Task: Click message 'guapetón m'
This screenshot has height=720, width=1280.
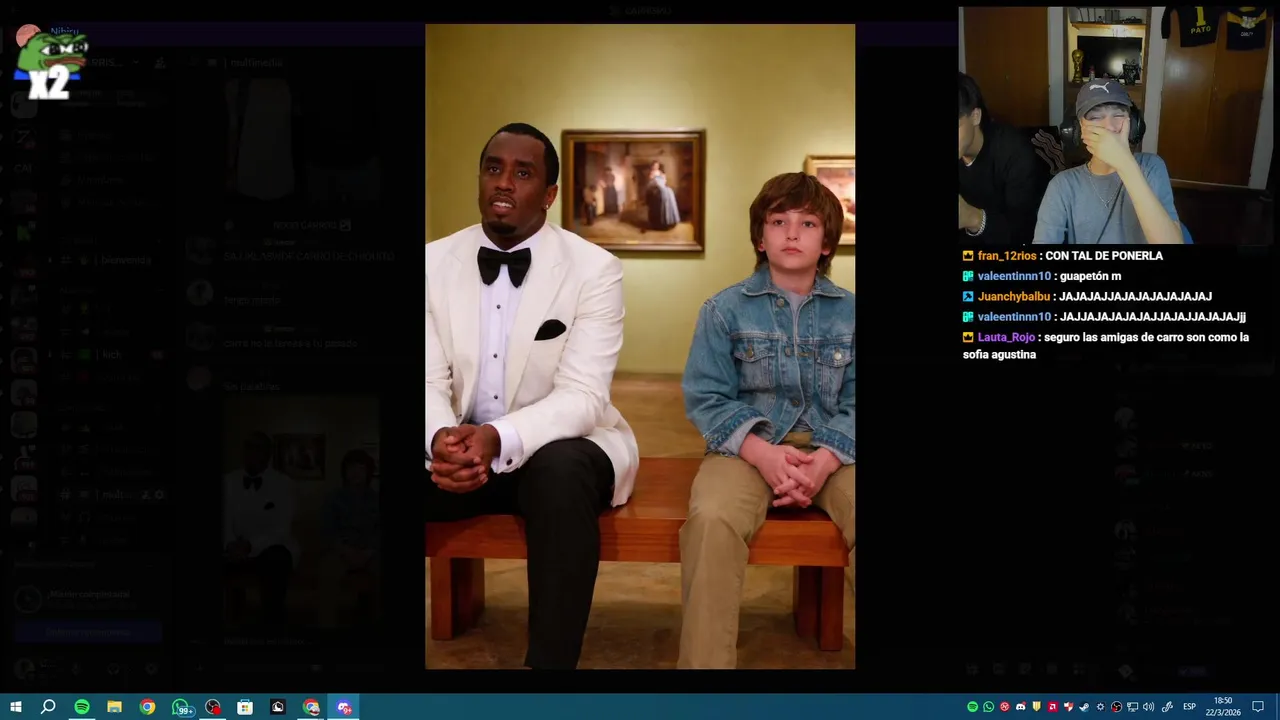Action: tap(1092, 277)
